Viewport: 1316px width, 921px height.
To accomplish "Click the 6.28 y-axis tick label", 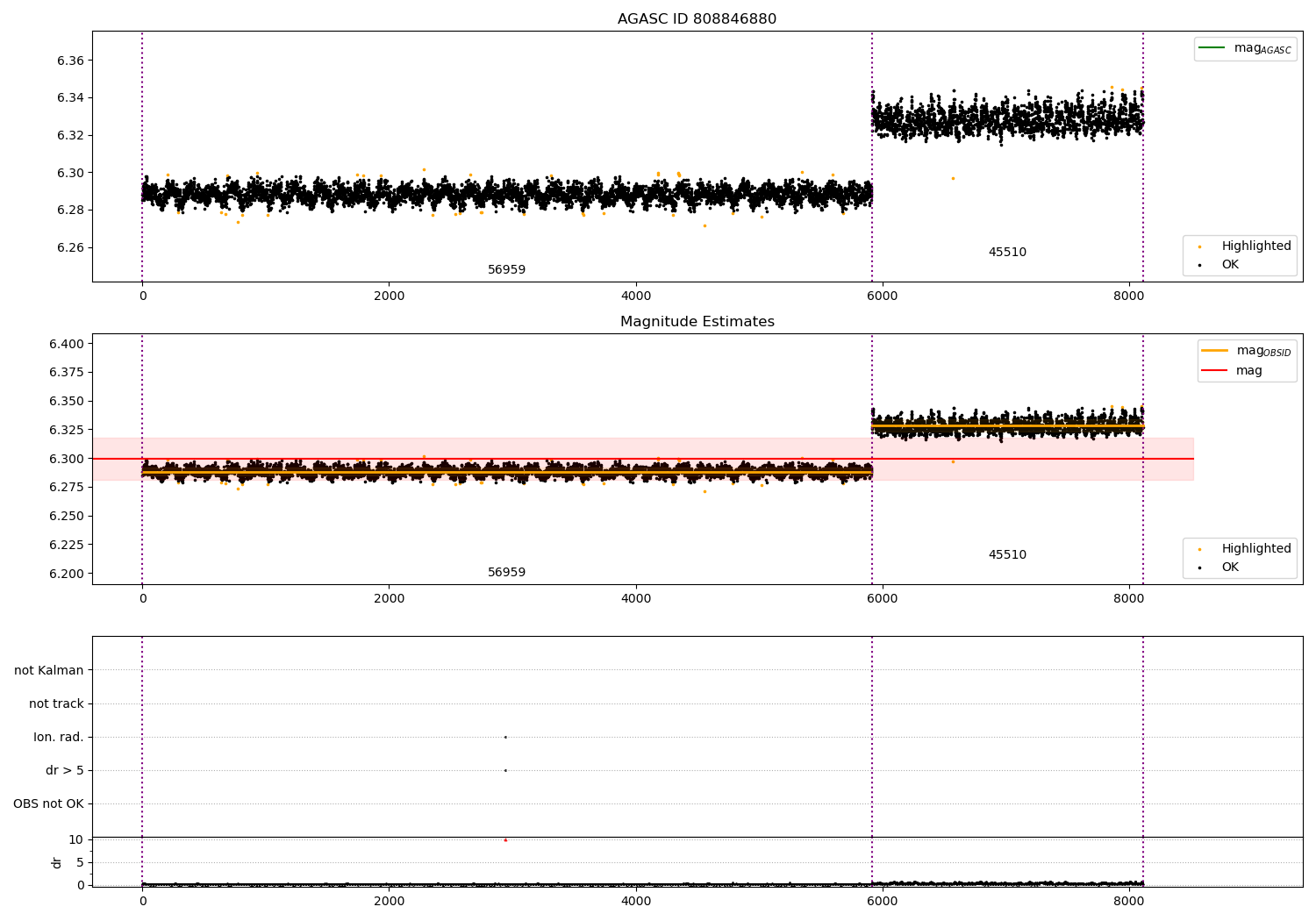I will pos(71,210).
